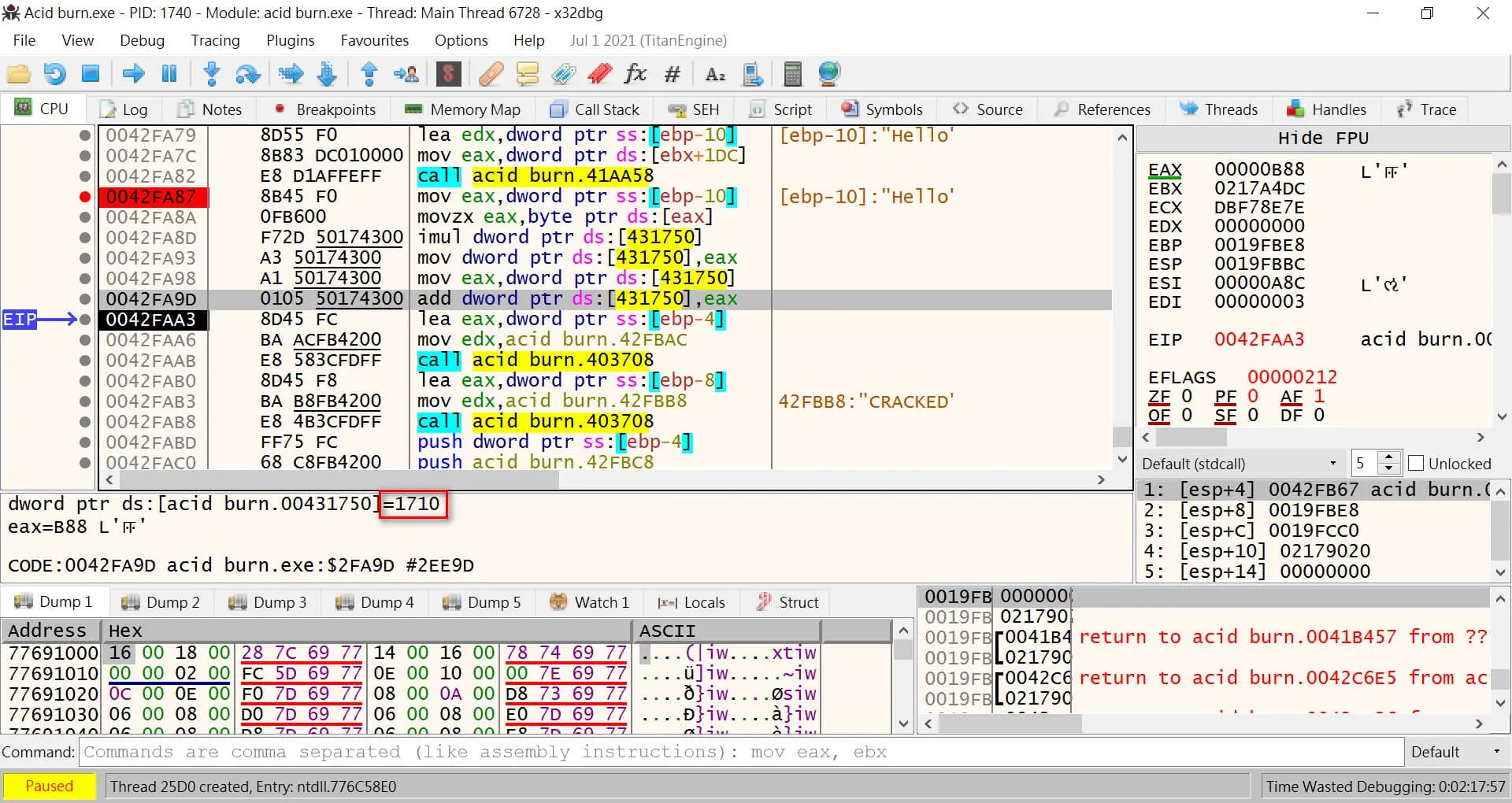Restart the debugged program

tap(54, 74)
